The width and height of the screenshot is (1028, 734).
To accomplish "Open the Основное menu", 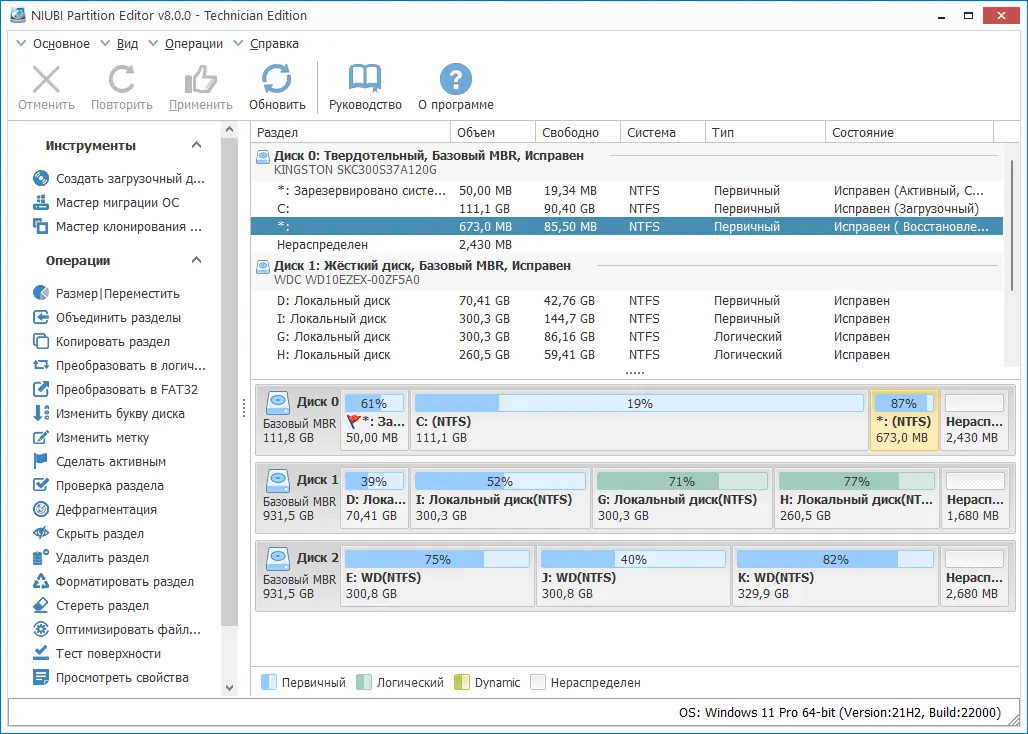I will [x=60, y=43].
